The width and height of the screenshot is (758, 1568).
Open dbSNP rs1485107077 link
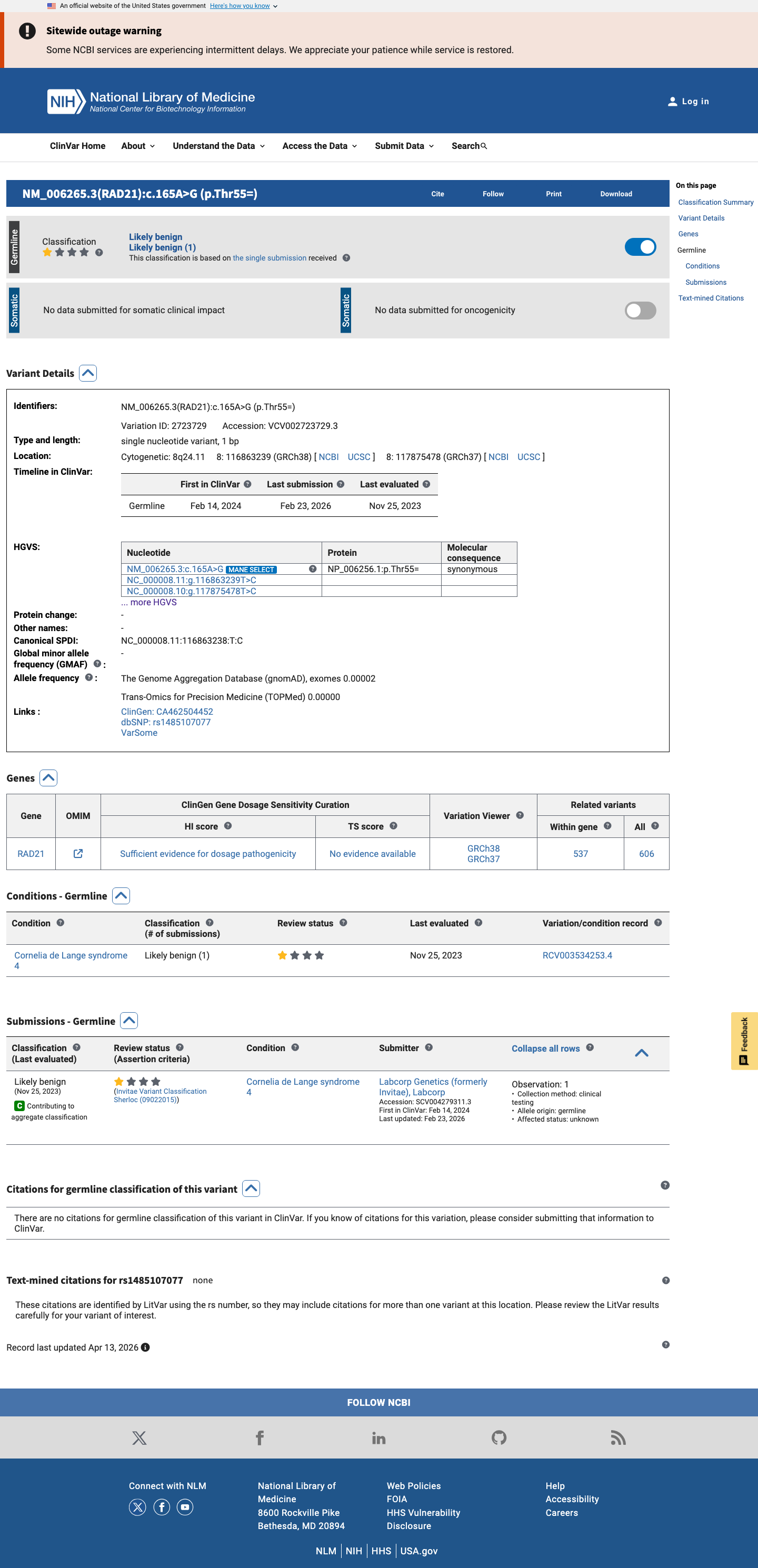(166, 722)
